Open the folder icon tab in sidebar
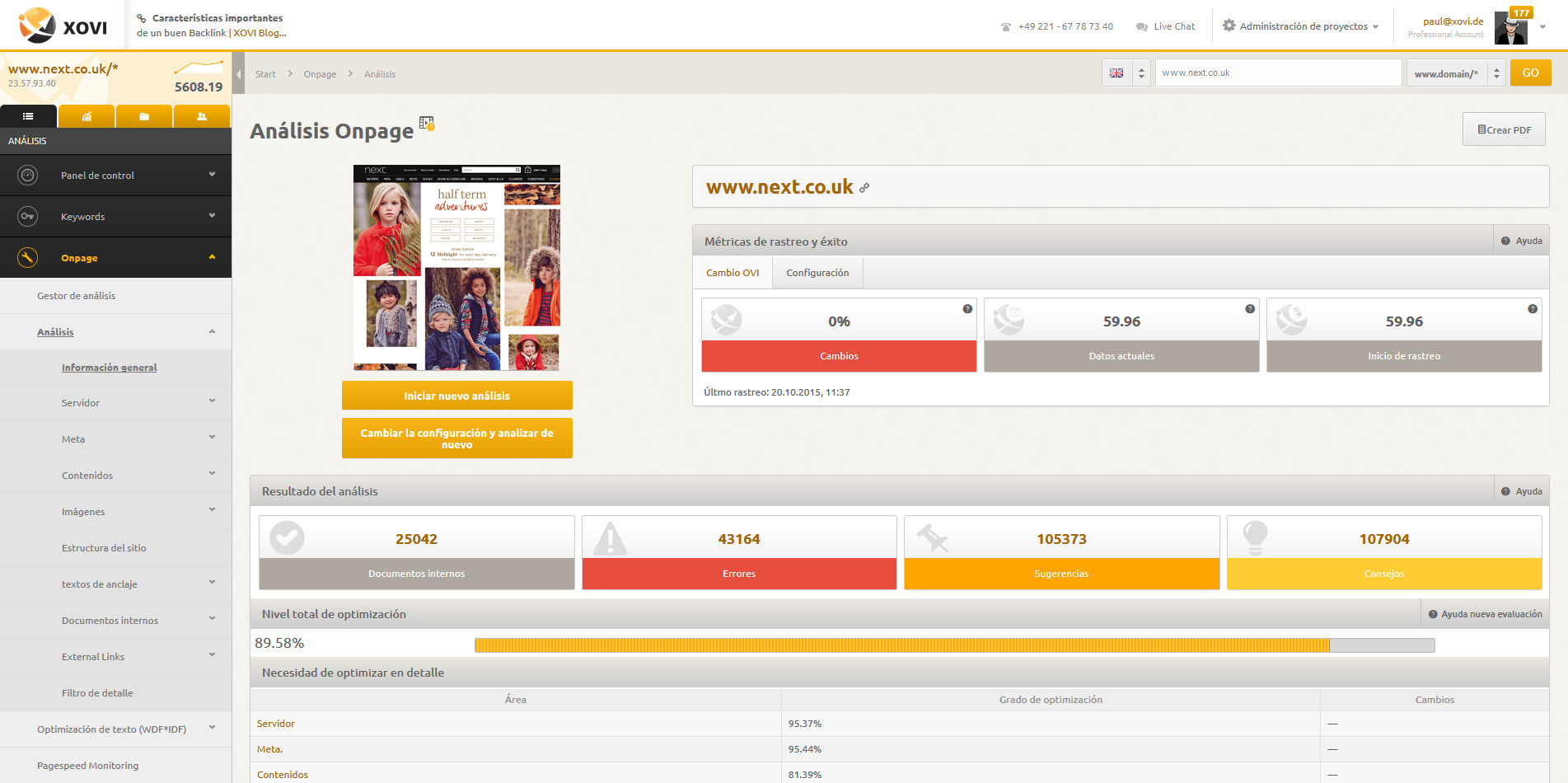This screenshot has height=783, width=1568. pos(144,116)
